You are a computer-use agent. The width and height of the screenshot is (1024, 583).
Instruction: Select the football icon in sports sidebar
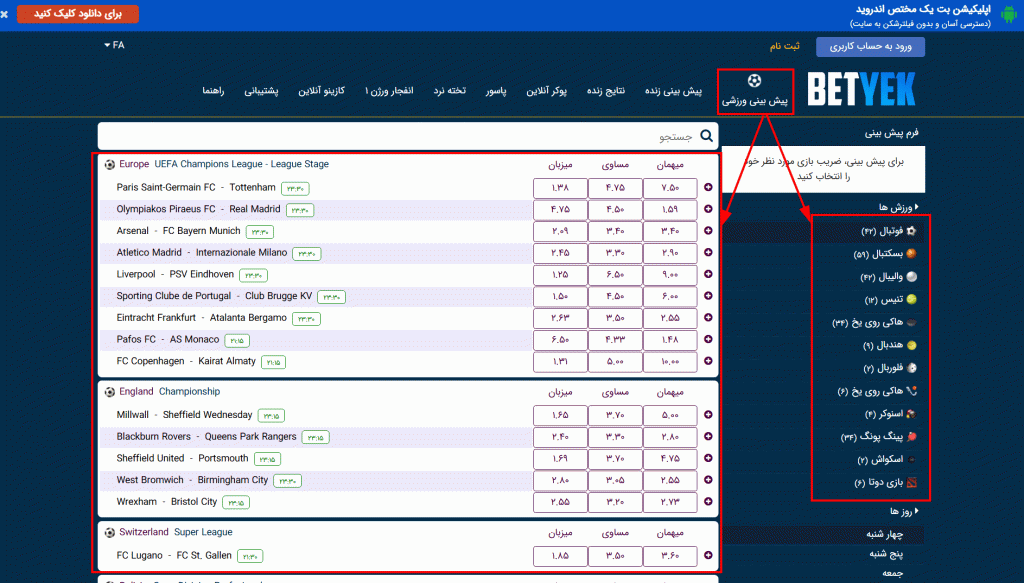(911, 231)
